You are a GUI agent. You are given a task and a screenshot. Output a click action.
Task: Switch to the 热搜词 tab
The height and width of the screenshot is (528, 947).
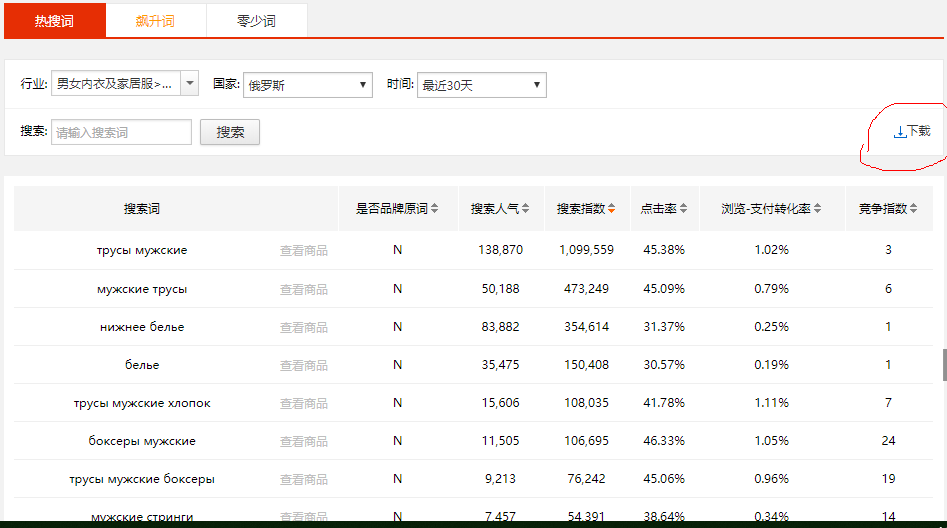tap(54, 21)
